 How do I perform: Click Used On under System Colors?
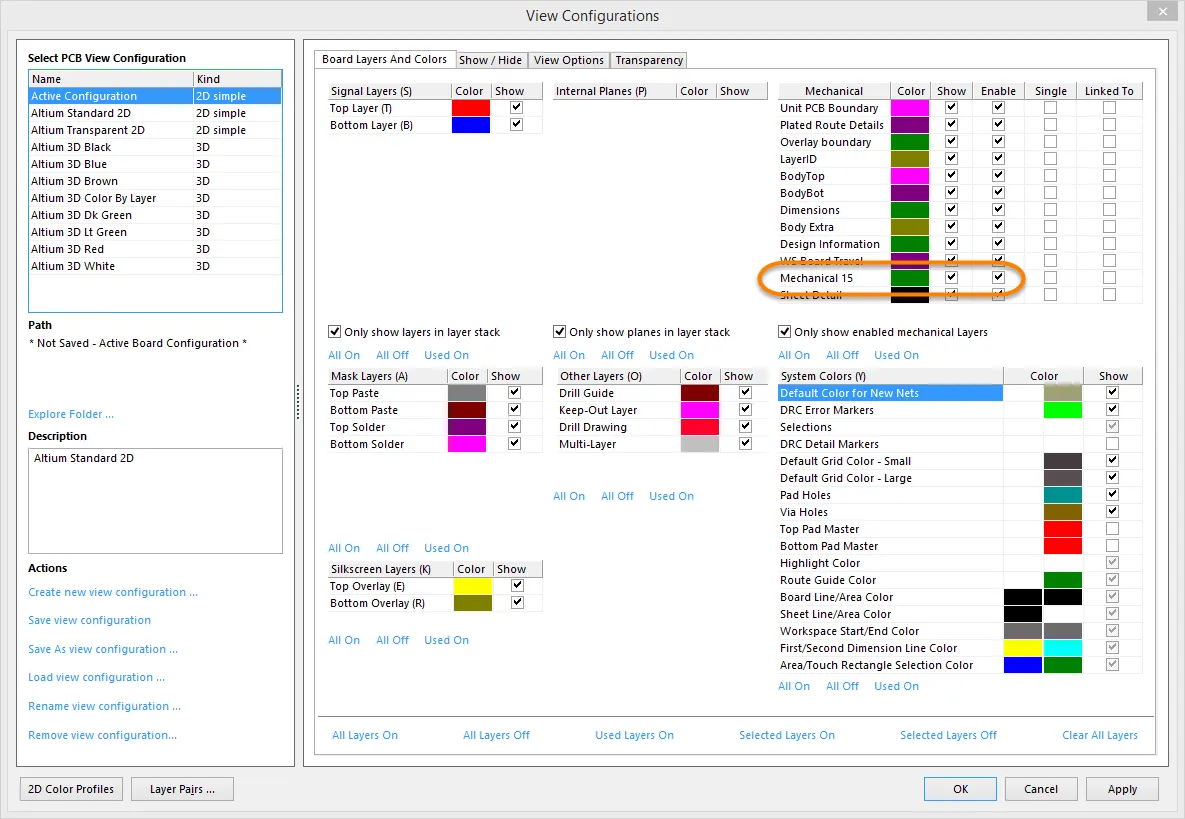pos(896,686)
